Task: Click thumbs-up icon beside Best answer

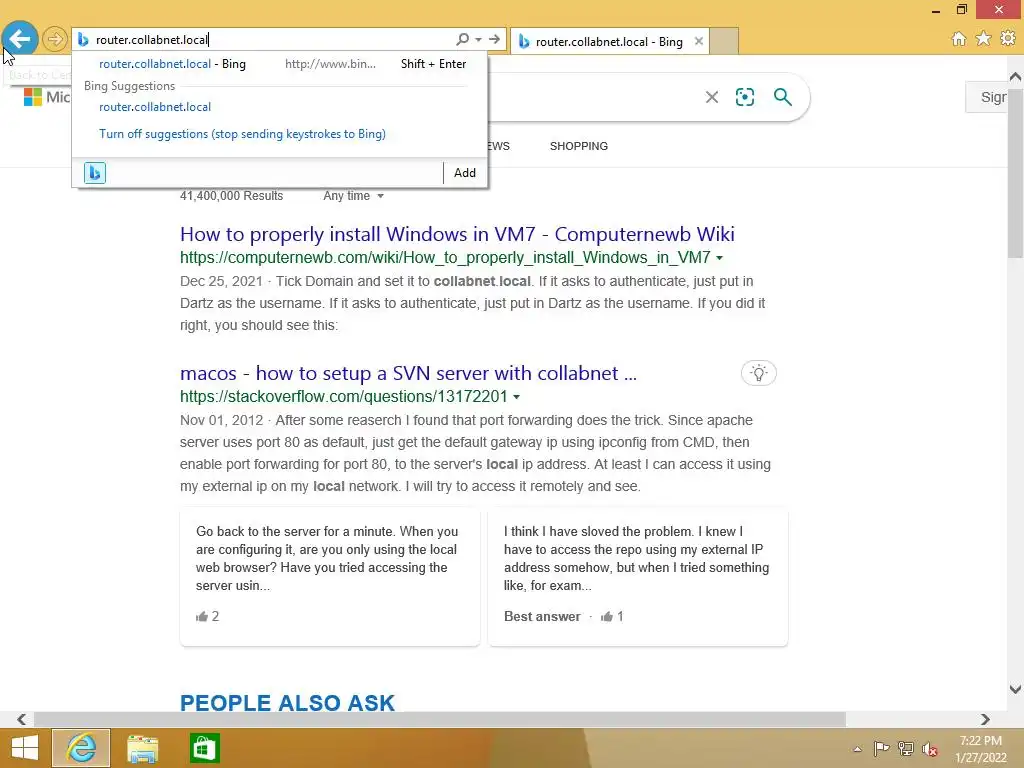Action: coord(607,616)
